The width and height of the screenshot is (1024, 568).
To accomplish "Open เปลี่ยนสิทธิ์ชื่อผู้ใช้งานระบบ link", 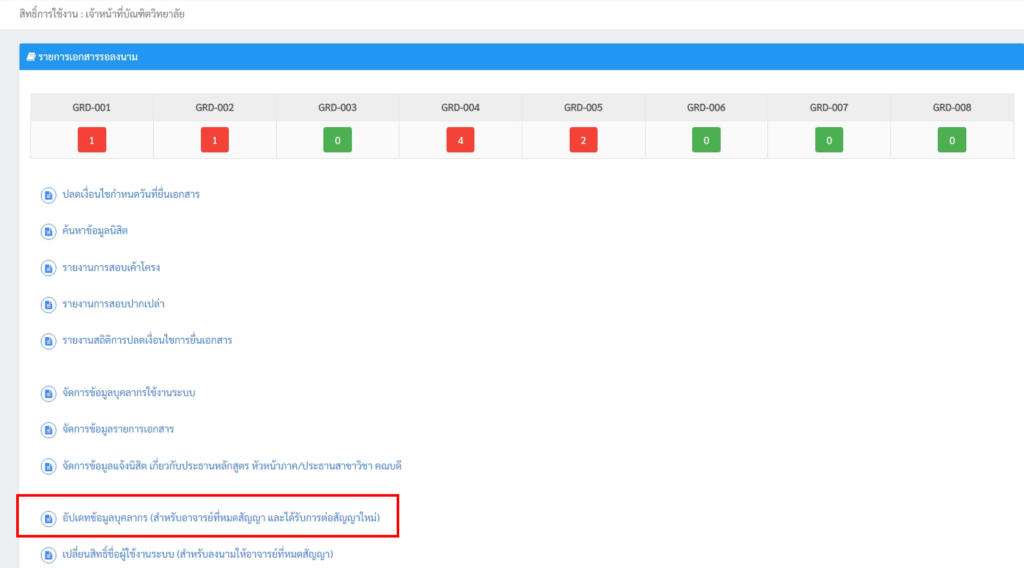I will coord(197,554).
